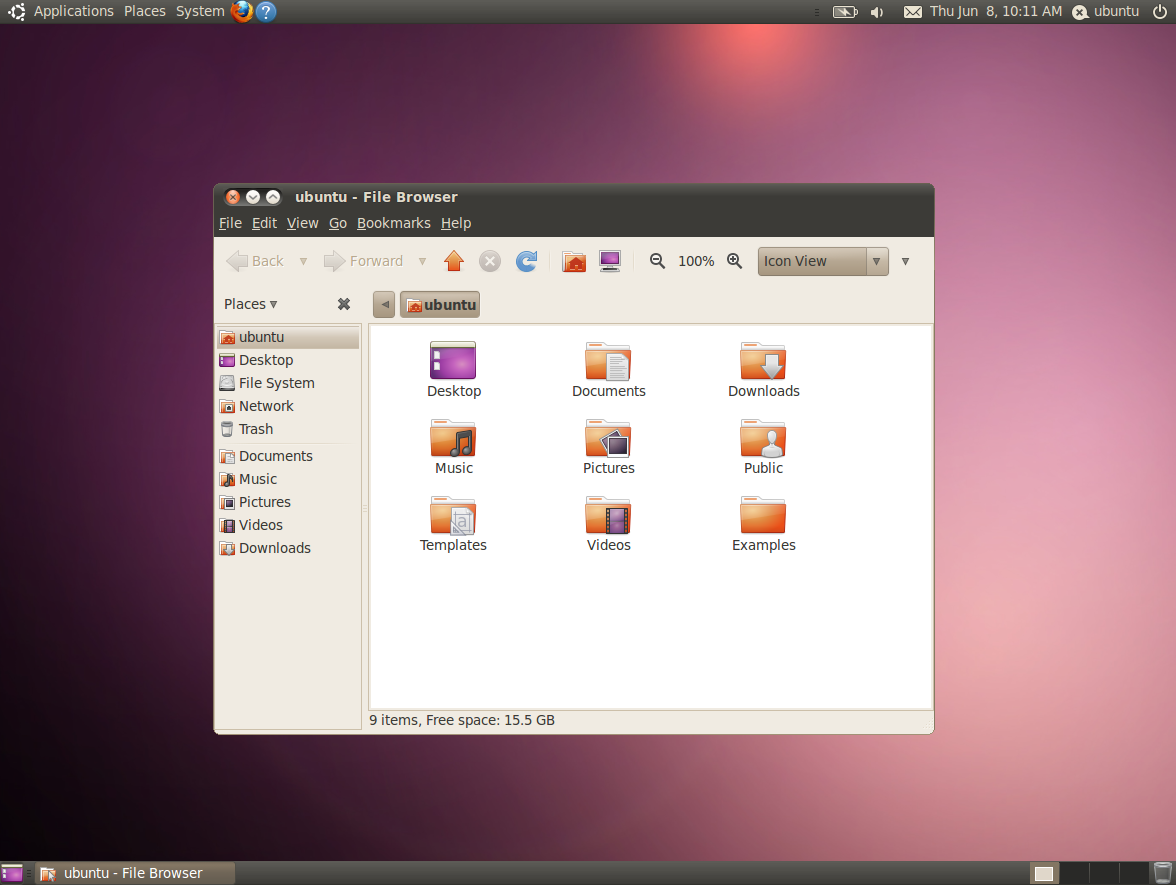Click the ubuntu path bar button
The width and height of the screenshot is (1176, 885).
[440, 304]
